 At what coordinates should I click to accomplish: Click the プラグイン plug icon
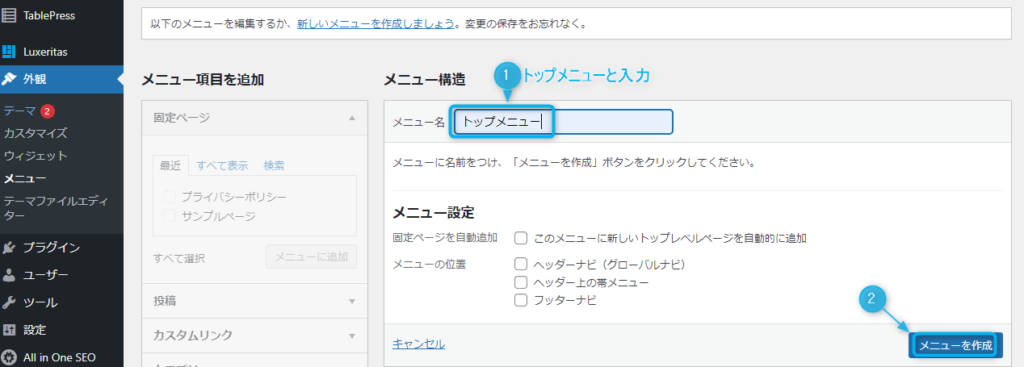click(9, 247)
